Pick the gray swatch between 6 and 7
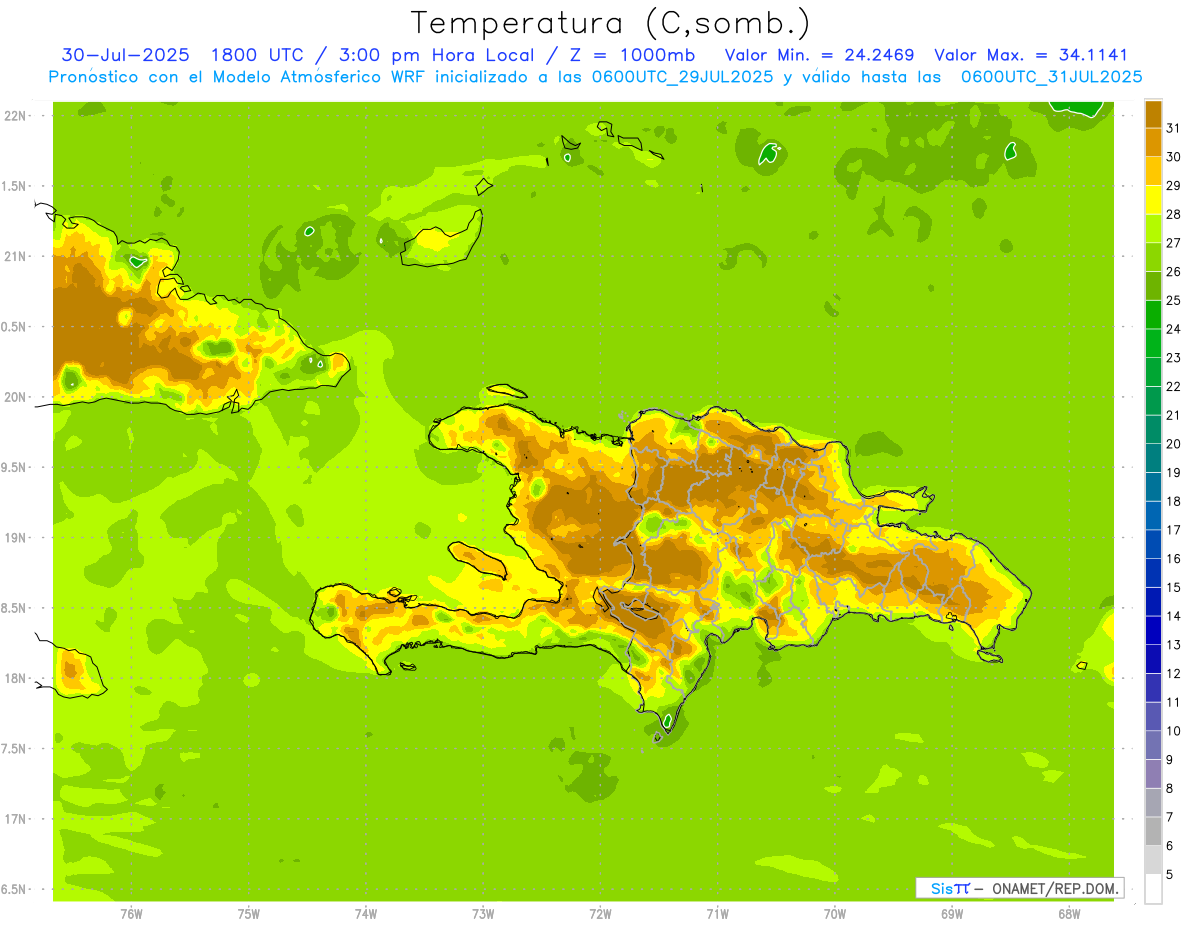This screenshot has width=1200, height=927. [1153, 831]
